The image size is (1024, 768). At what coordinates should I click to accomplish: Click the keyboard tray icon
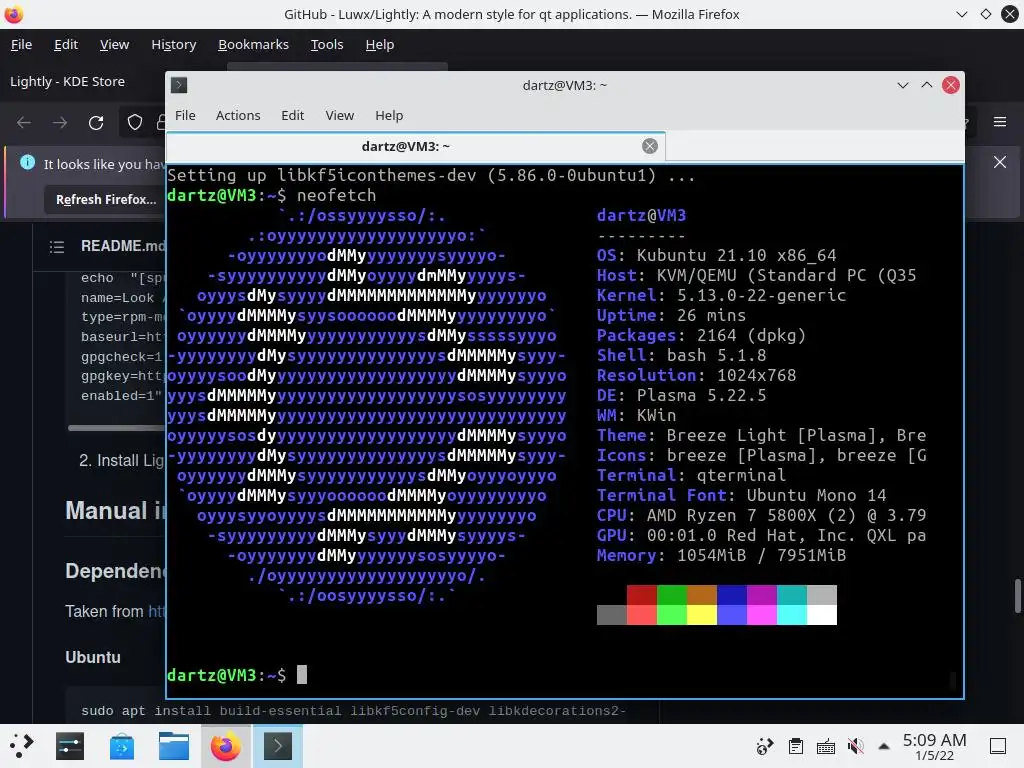coord(825,746)
